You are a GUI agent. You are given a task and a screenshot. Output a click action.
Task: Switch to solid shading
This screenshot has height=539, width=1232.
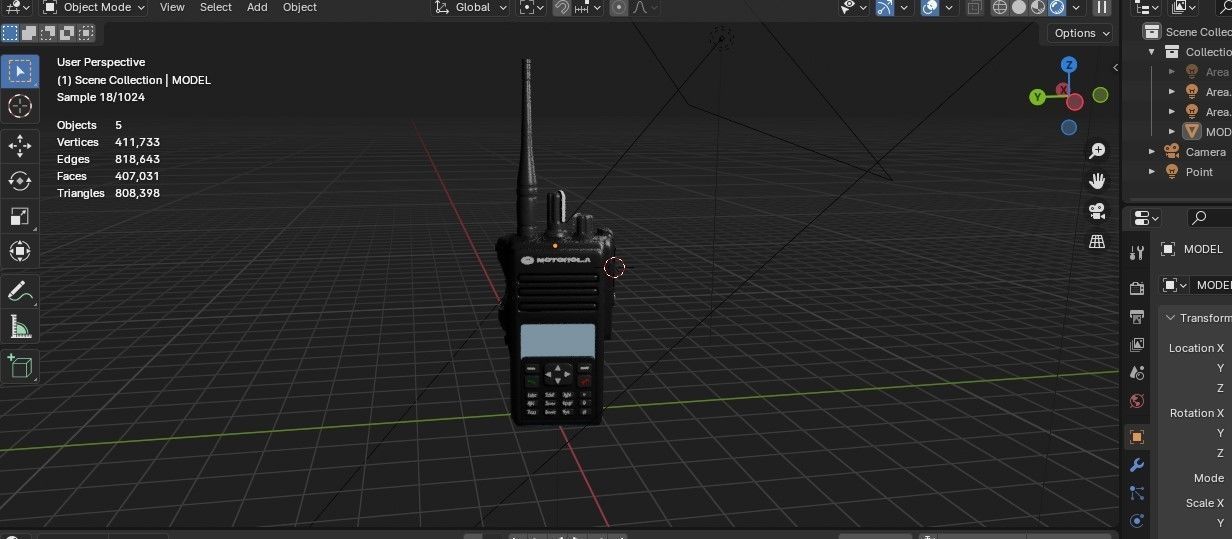(x=1019, y=7)
